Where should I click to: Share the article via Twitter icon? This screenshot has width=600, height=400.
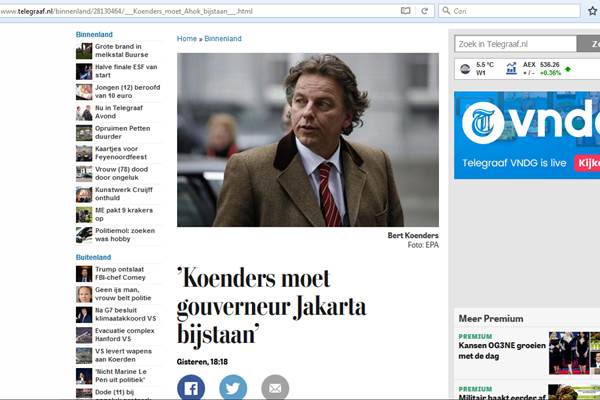coord(233,388)
